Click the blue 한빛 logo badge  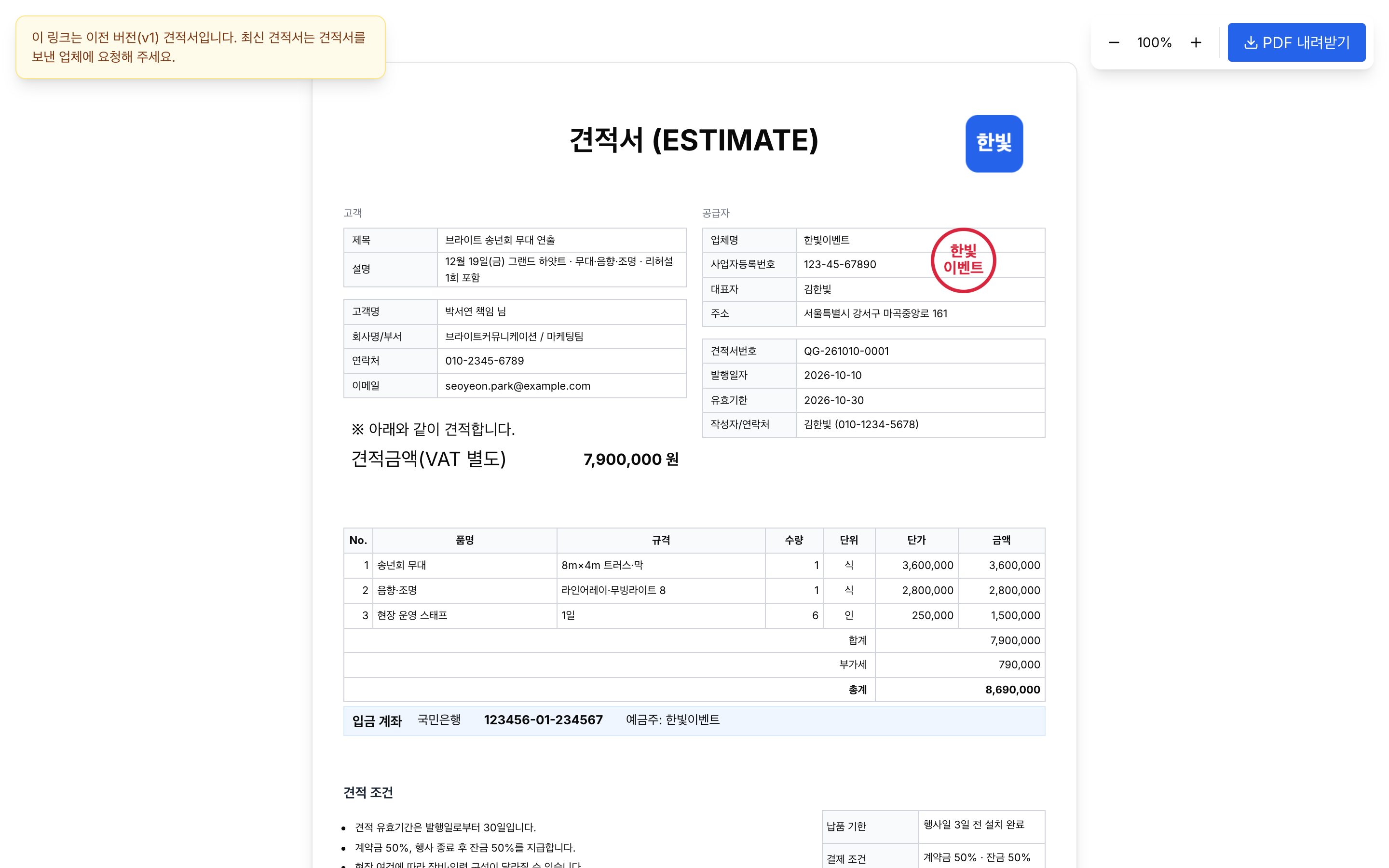coord(994,144)
